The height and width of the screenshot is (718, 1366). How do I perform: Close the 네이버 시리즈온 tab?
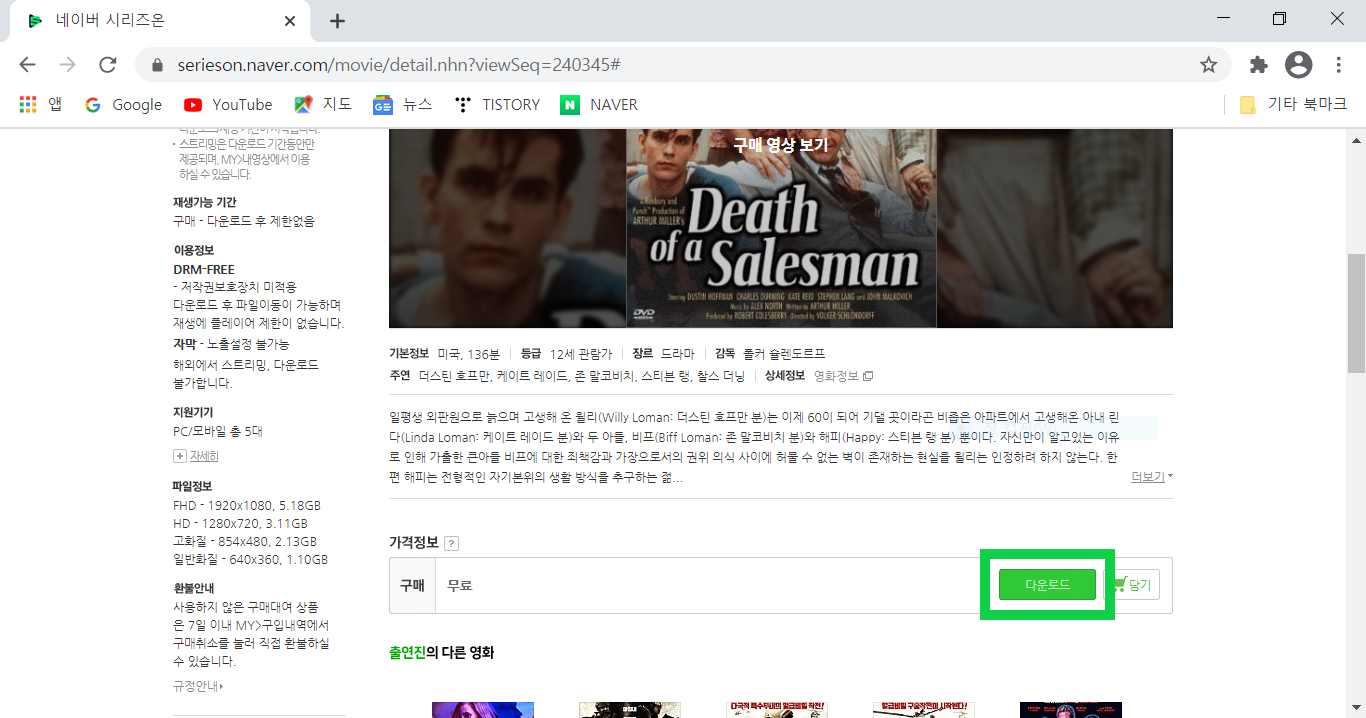(290, 21)
